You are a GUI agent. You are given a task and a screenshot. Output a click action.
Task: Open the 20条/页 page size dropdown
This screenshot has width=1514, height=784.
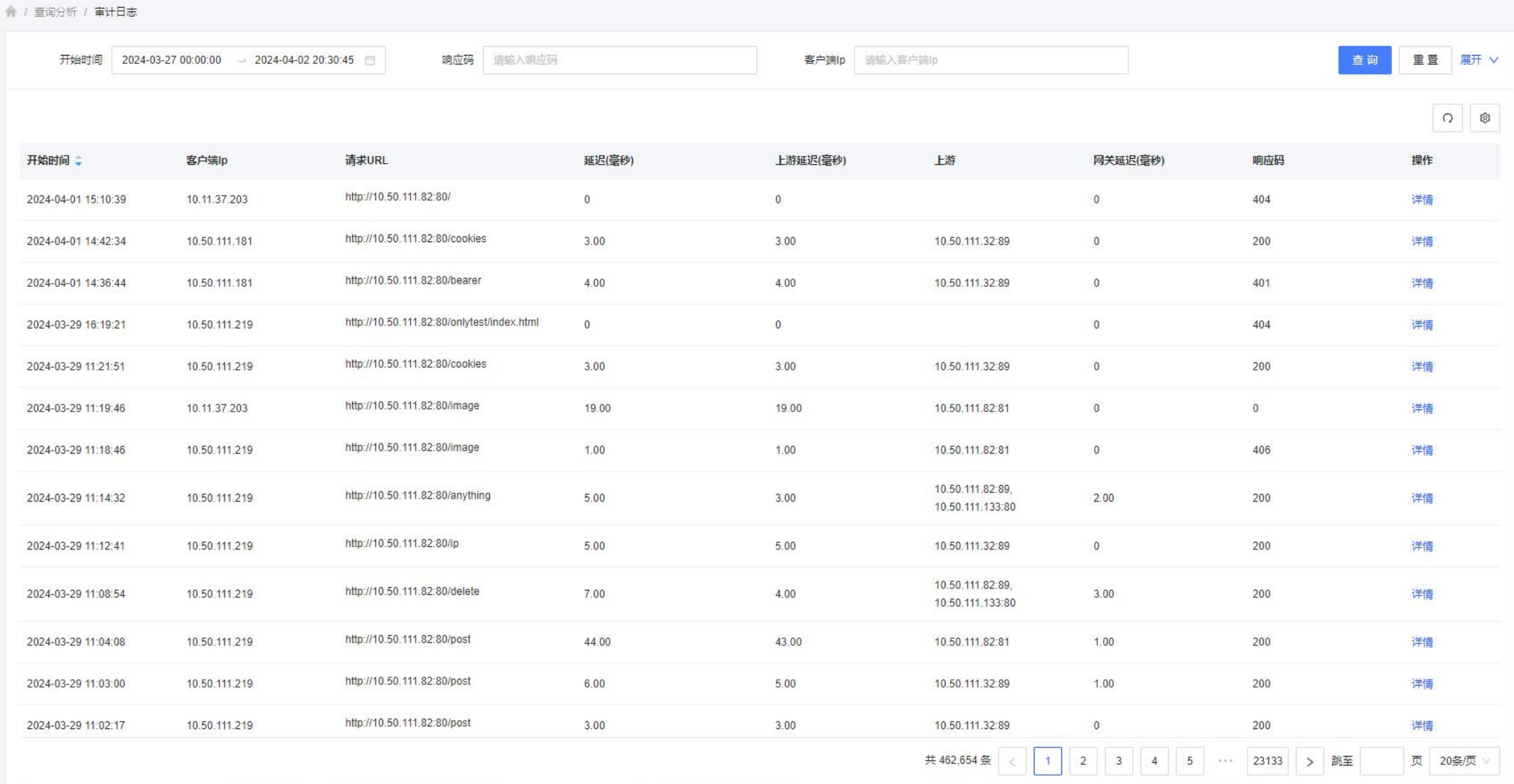coord(1464,761)
